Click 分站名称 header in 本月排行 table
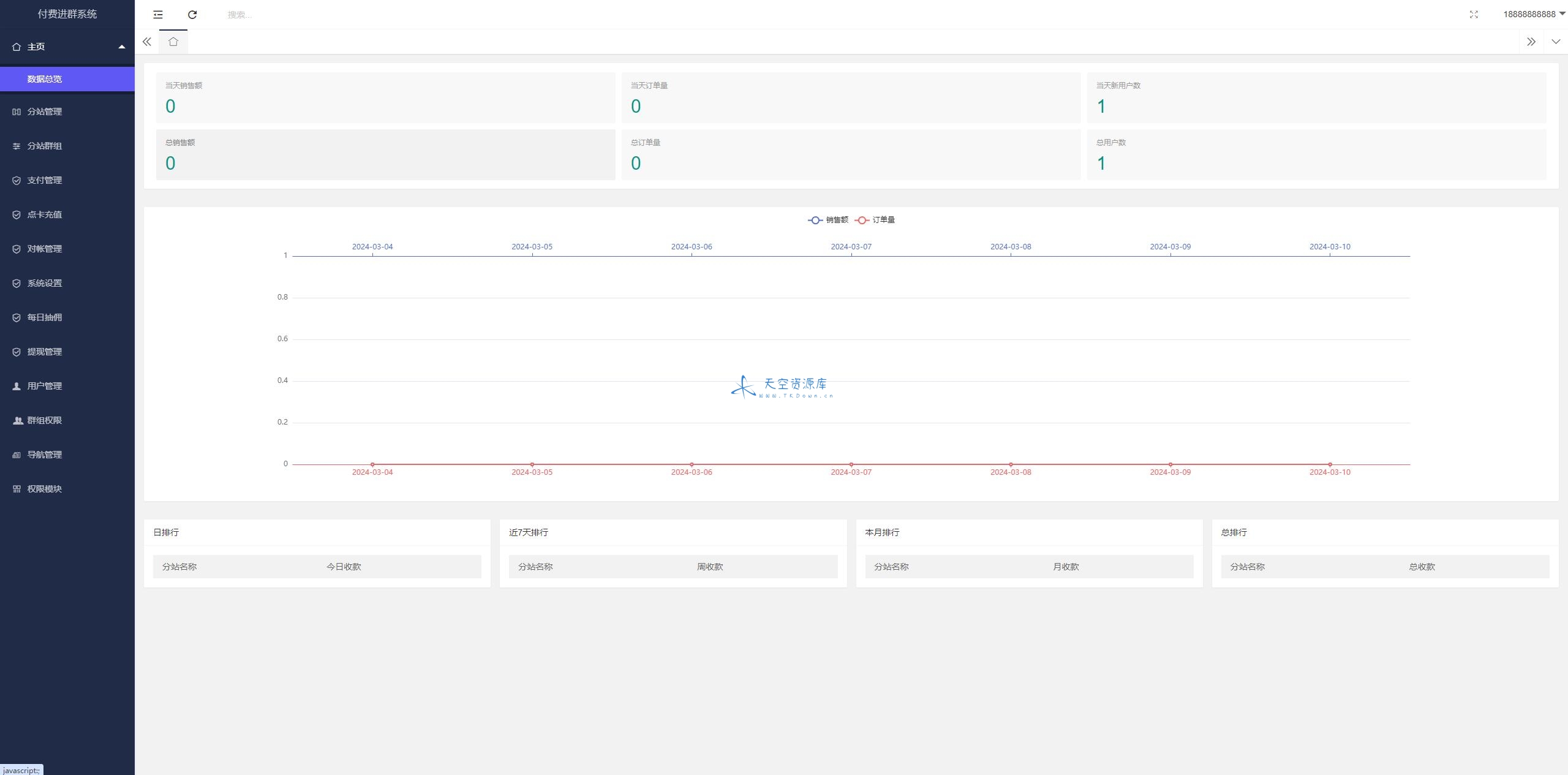Screen dimensions: 1568x775 click(x=891, y=567)
